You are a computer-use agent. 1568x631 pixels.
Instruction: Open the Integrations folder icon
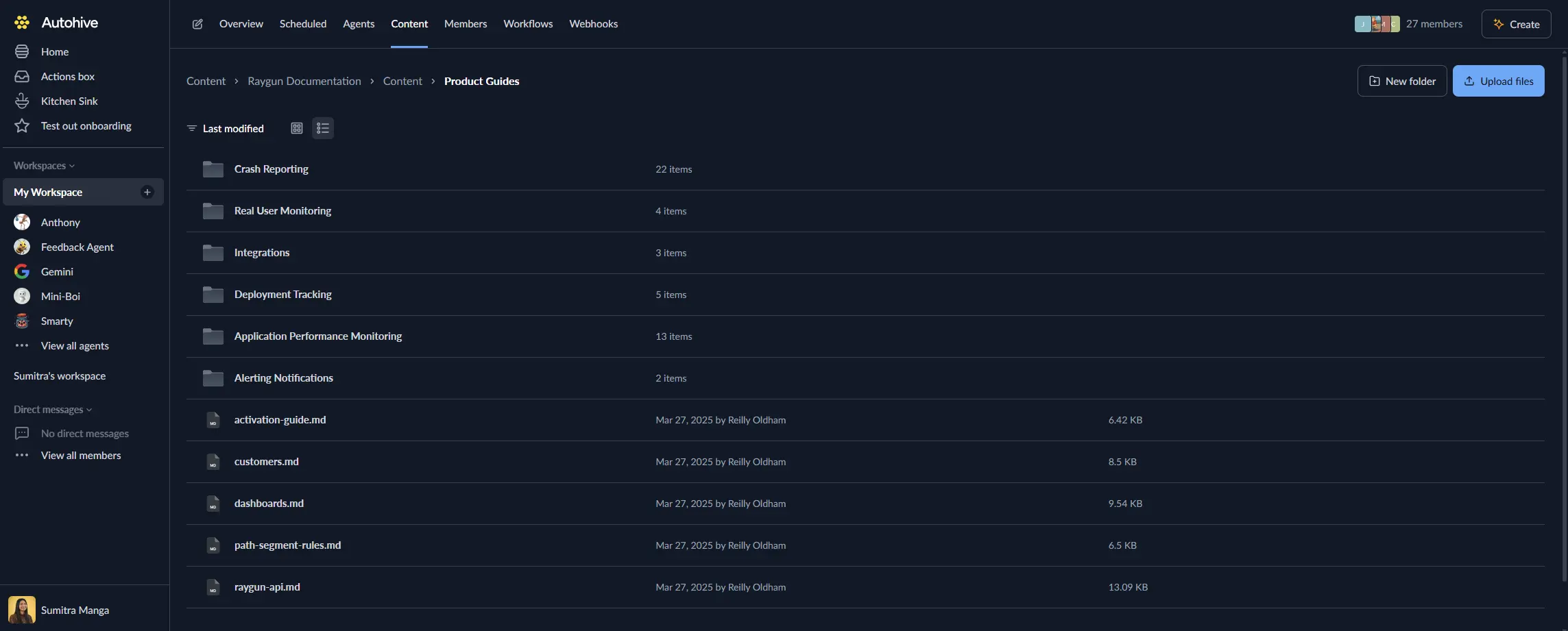coord(213,253)
